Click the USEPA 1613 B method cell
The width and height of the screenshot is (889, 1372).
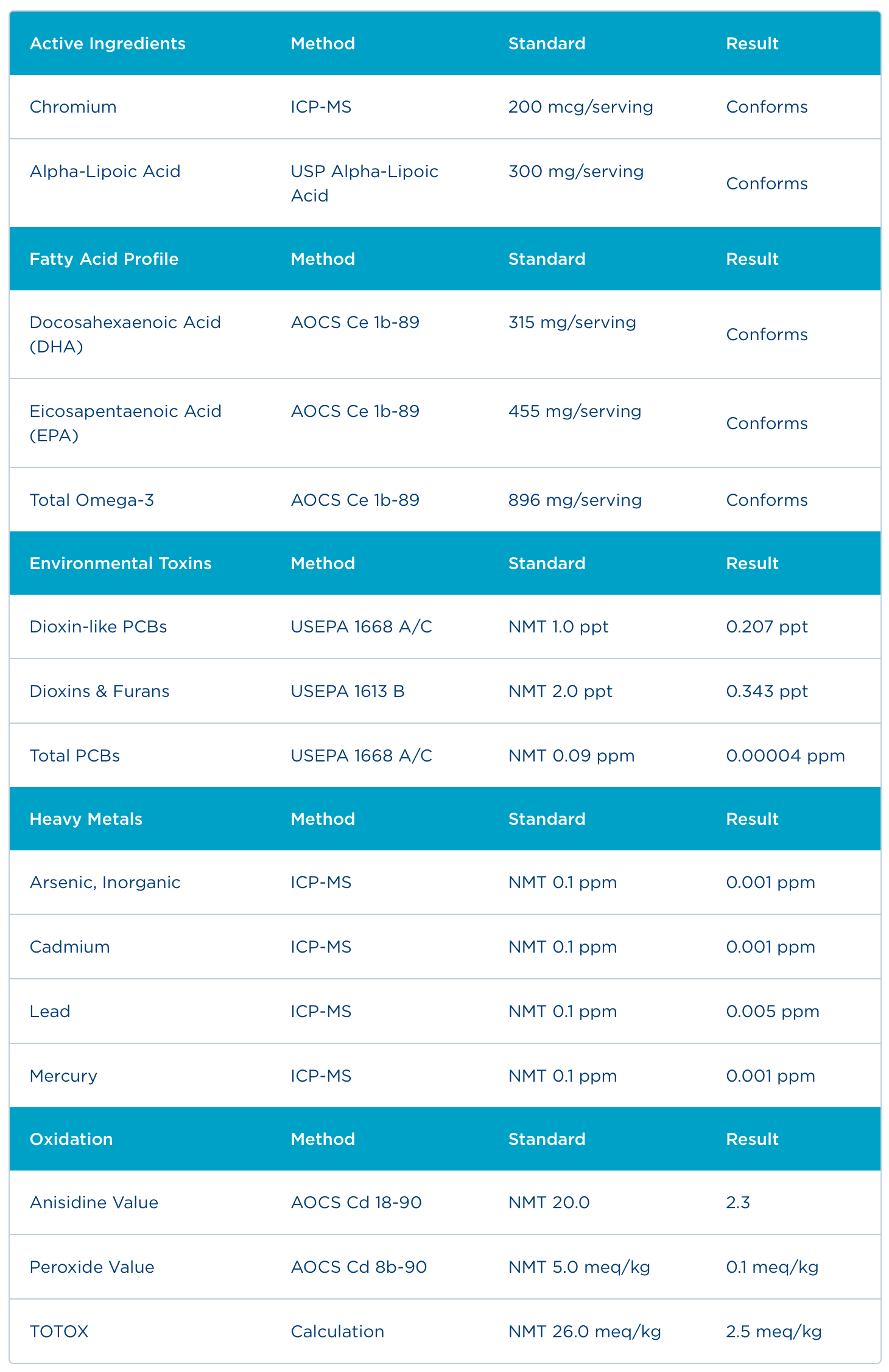[x=347, y=691]
